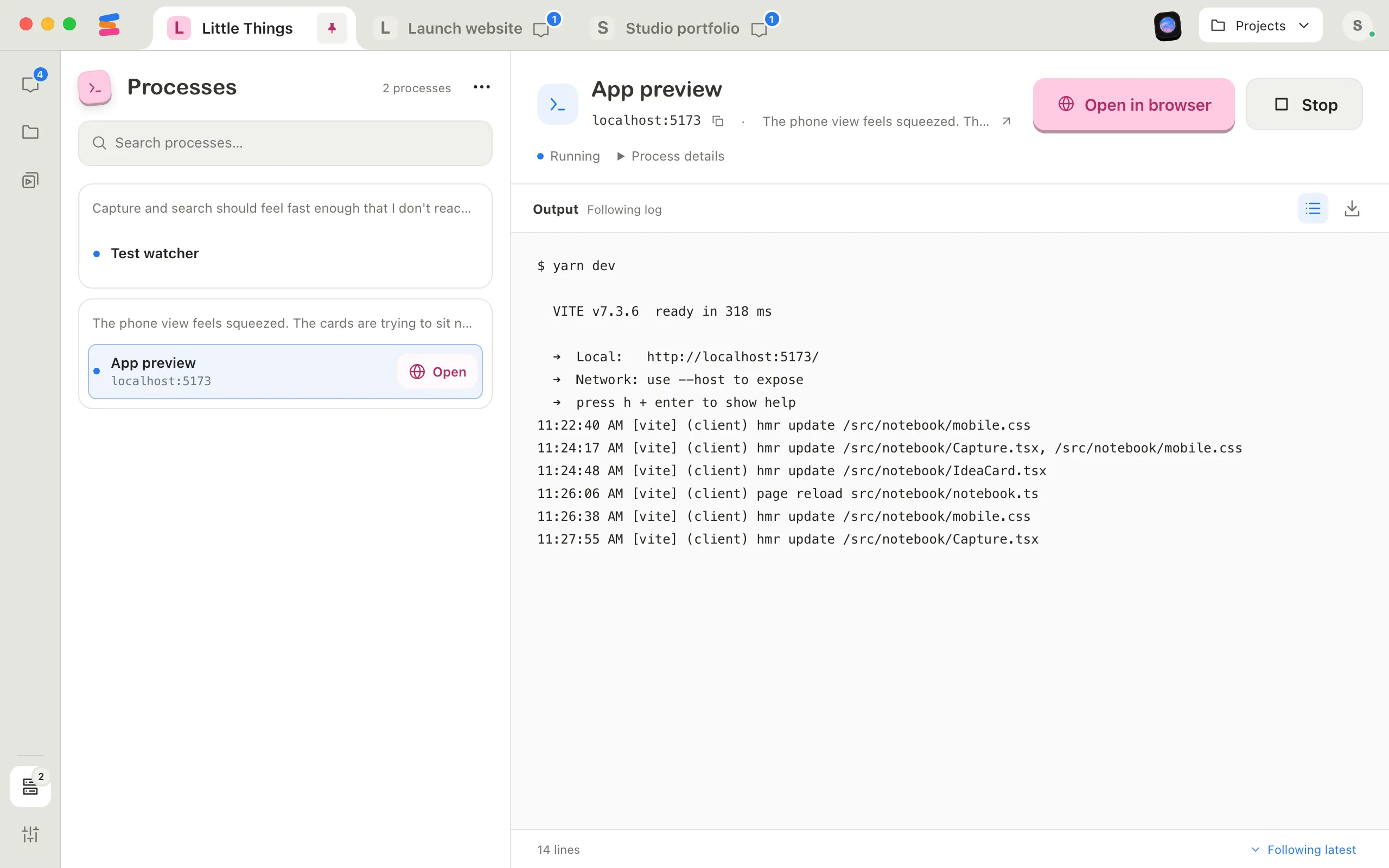Screen dimensions: 1389x868
Task: Click the 'The phone view feels squeezed. The cards' text
Action: 282,323
